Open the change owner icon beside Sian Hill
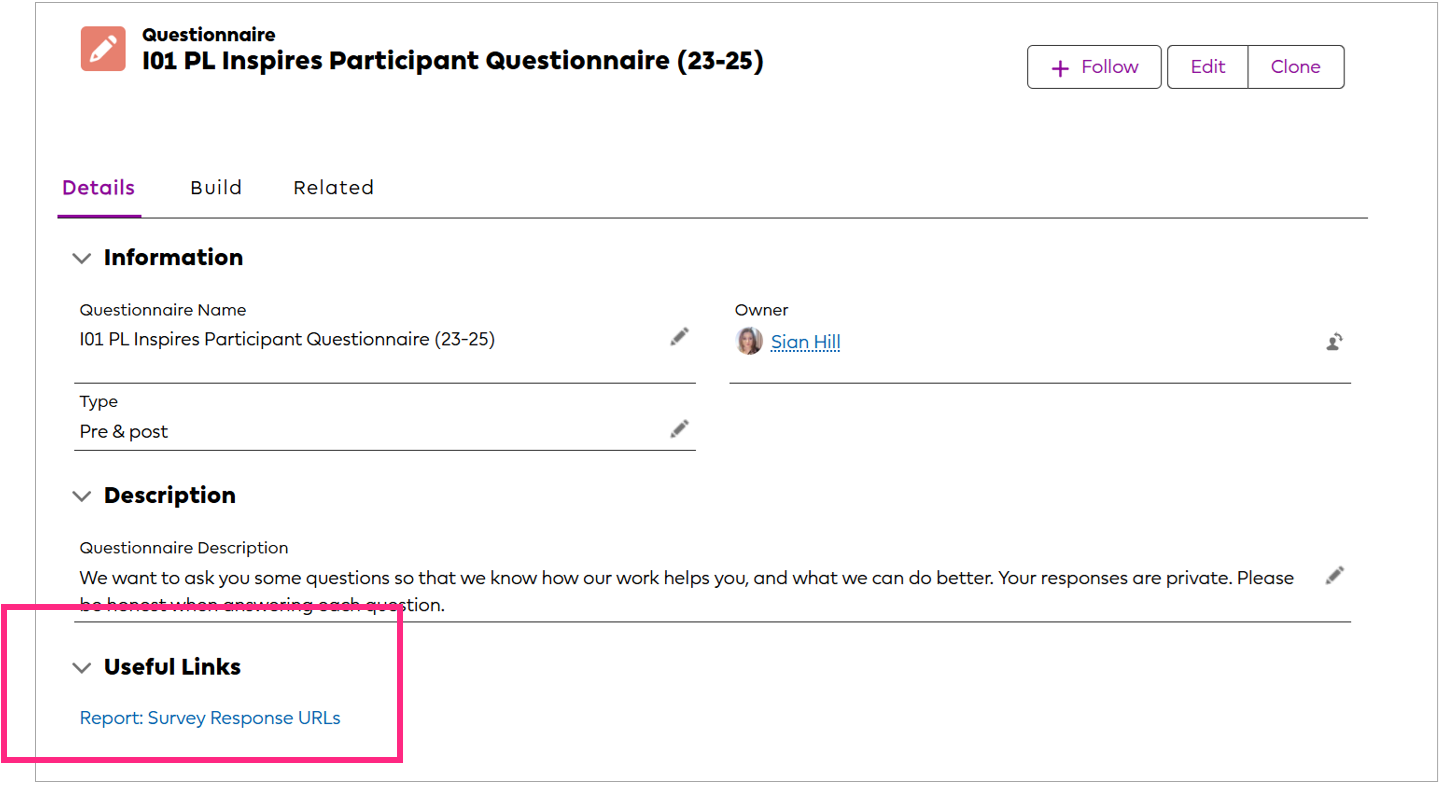1444x788 pixels. coord(1333,341)
